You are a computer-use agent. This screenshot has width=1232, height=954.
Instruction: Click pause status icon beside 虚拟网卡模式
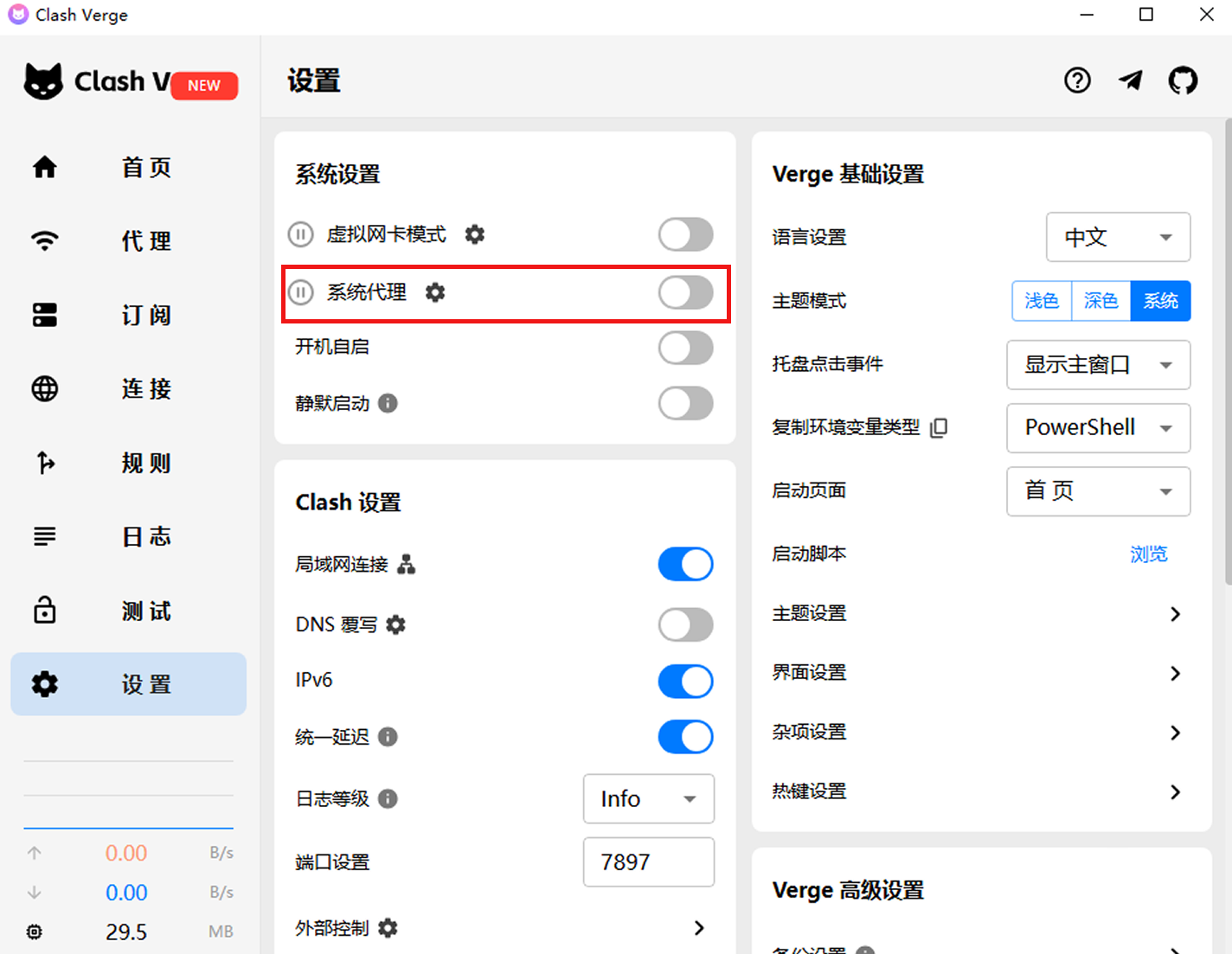pos(300,234)
